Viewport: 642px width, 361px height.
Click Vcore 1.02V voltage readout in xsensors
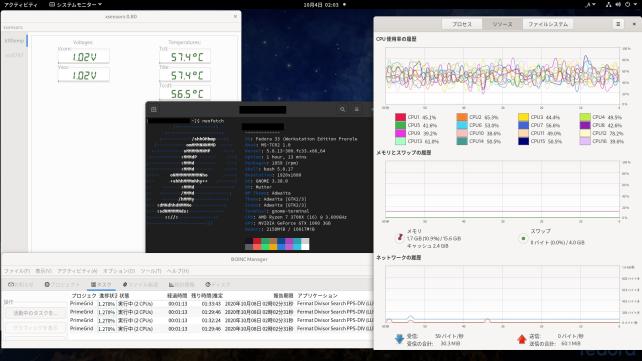pyautogui.click(x=84, y=57)
